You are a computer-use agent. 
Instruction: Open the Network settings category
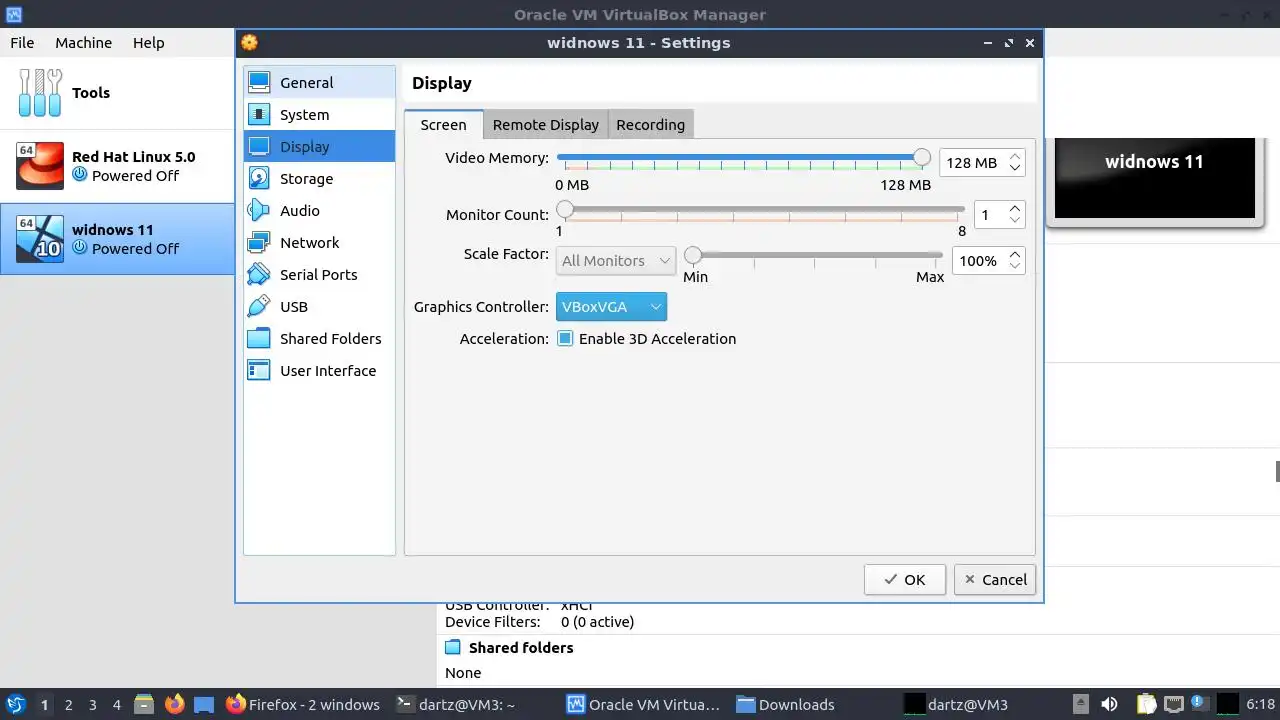[319, 243]
